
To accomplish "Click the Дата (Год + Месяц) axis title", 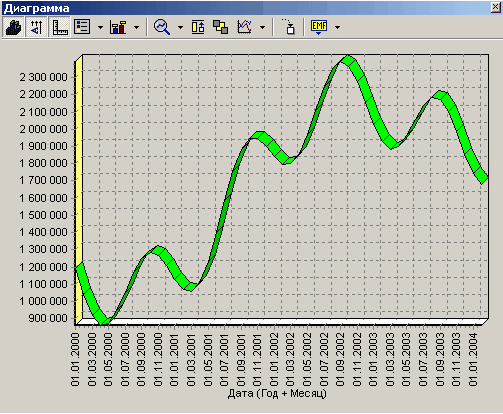I will point(277,394).
